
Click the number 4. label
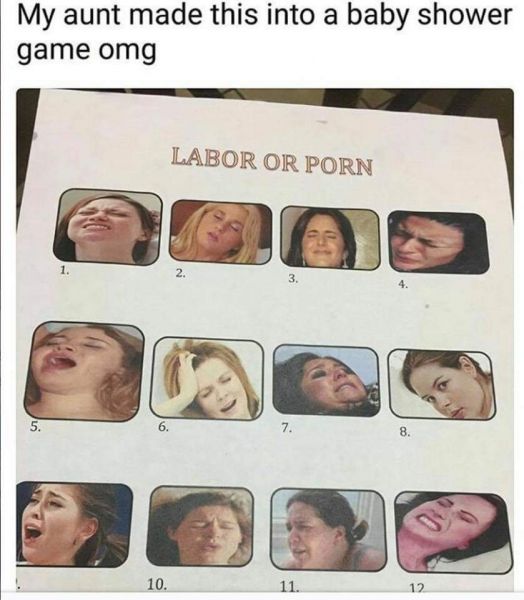(403, 284)
